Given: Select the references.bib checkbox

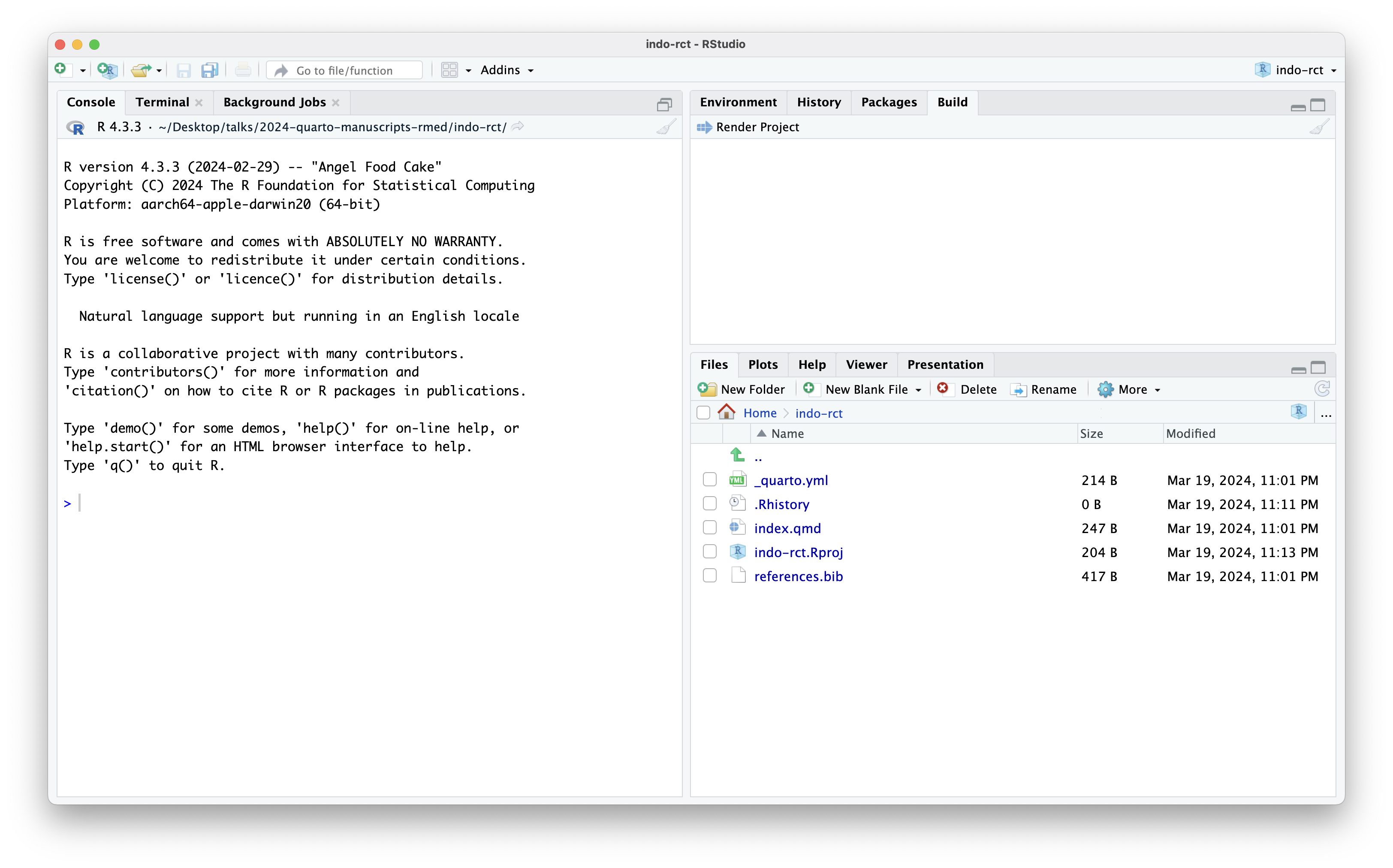Looking at the screenshot, I should pos(709,575).
